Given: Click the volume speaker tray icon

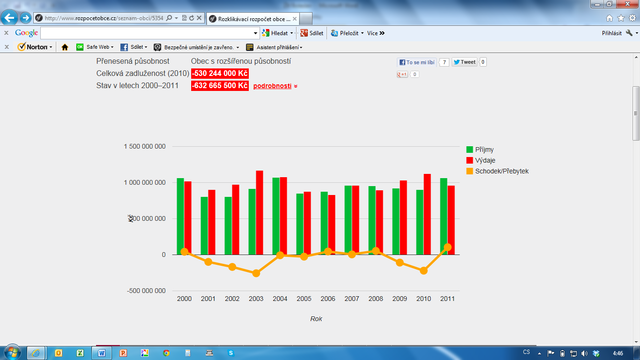Looking at the screenshot, I should pyautogui.click(x=584, y=353).
